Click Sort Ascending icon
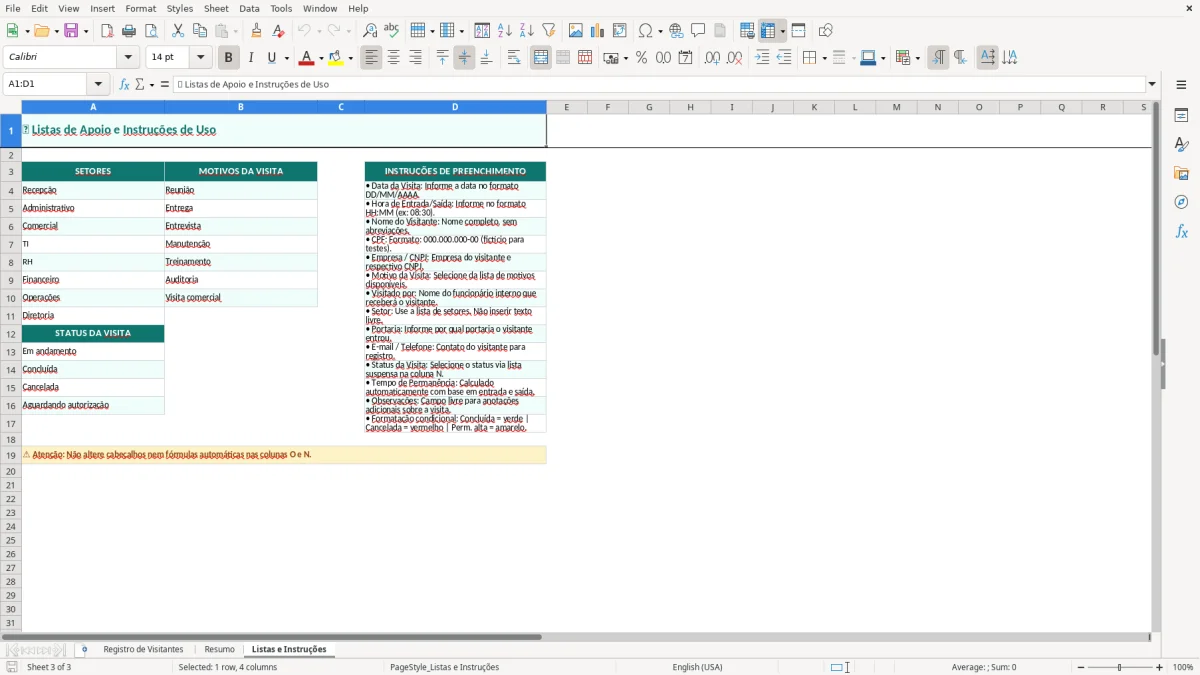1200x675 pixels. pyautogui.click(x=505, y=31)
